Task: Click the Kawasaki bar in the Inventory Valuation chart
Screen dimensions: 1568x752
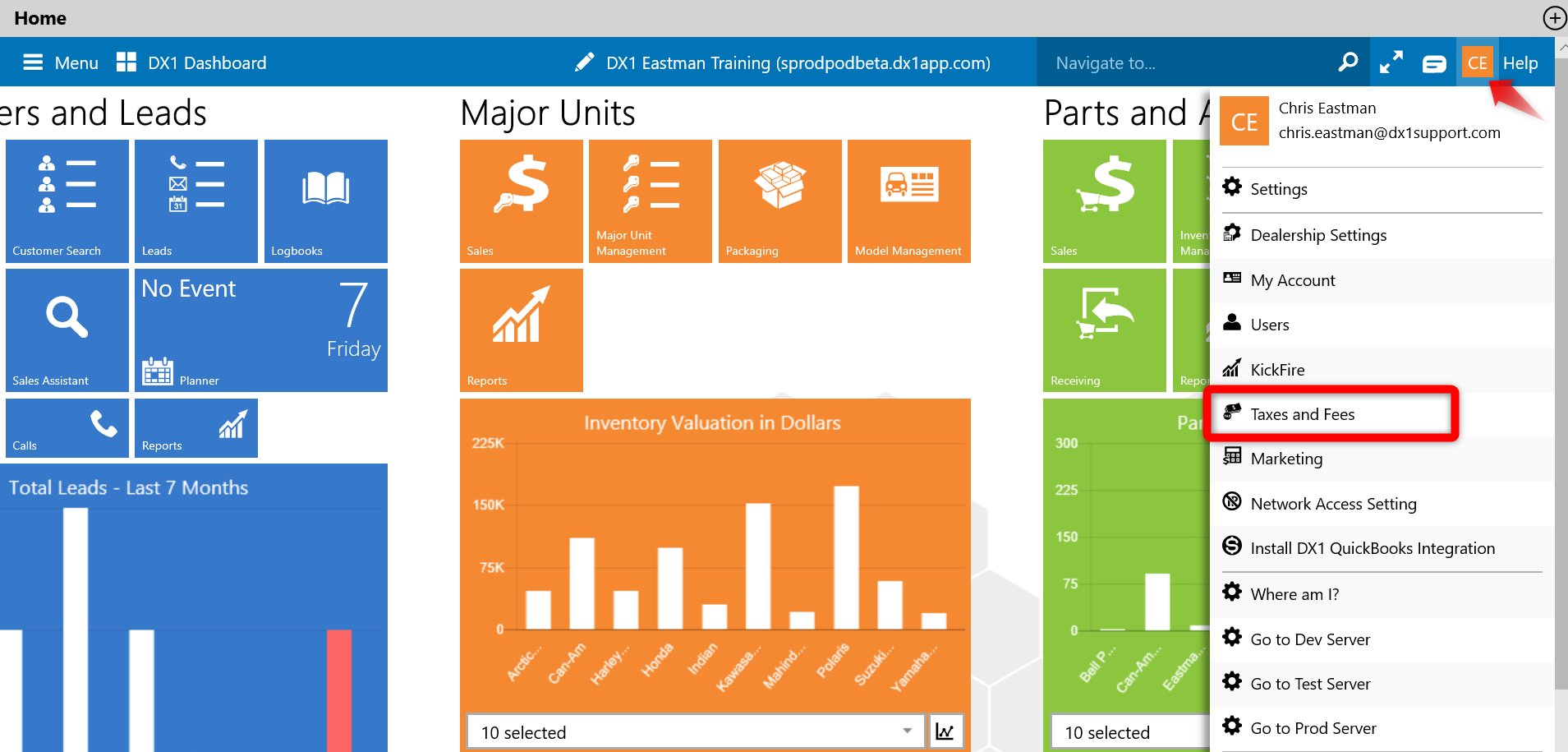Action: tap(758, 566)
